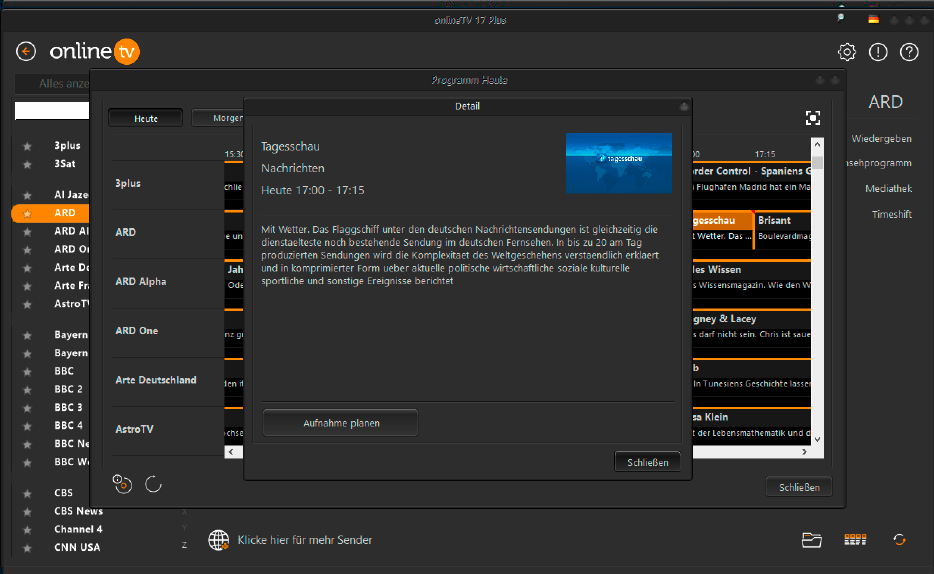Screen dimensions: 934x574
Task: Select the Morgen tab
Action: click(218, 118)
